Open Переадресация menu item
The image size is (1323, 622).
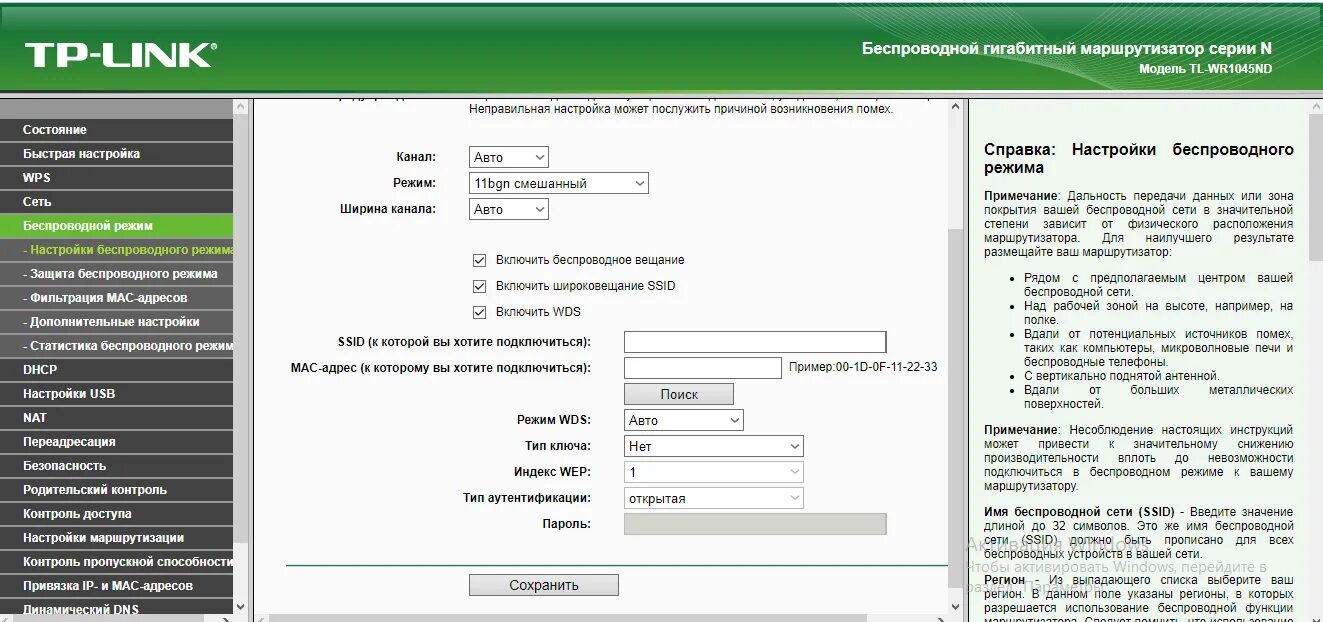point(116,442)
